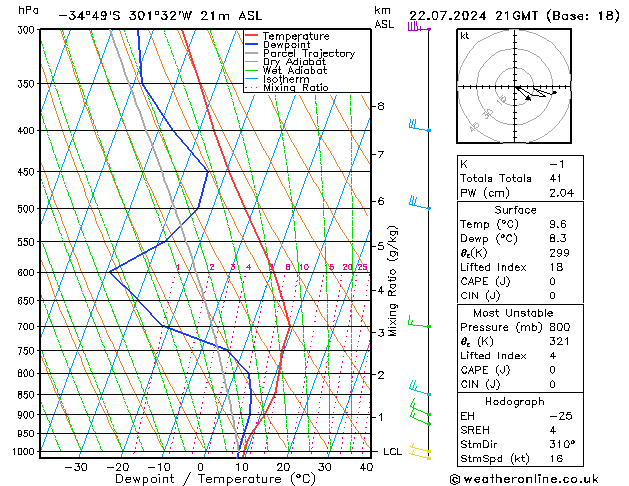Screen dimensions: 629x486
Task: Click the yellow wind barb near 1000 hPa
Action: click(x=421, y=453)
